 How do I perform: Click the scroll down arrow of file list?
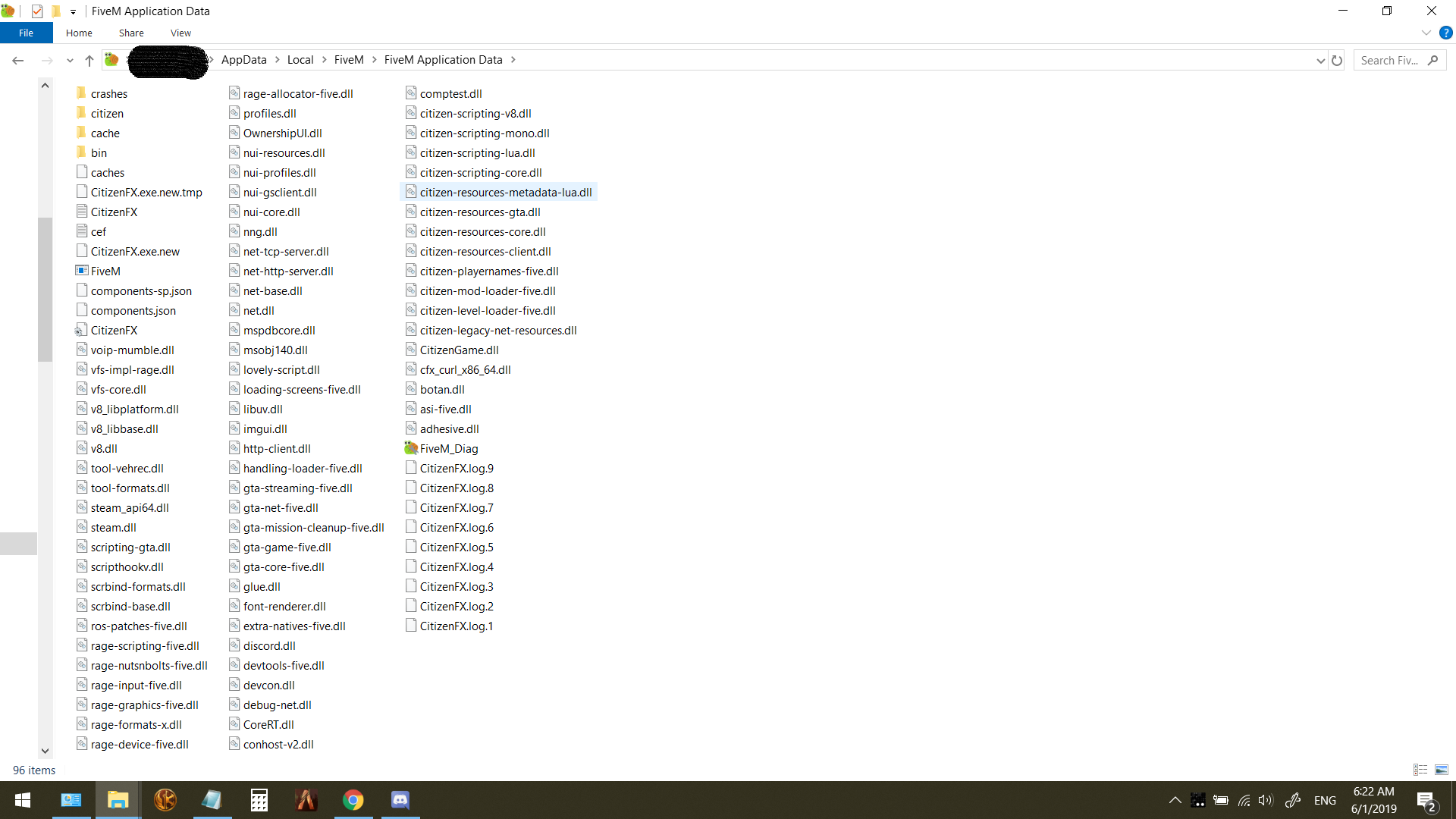tap(45, 751)
